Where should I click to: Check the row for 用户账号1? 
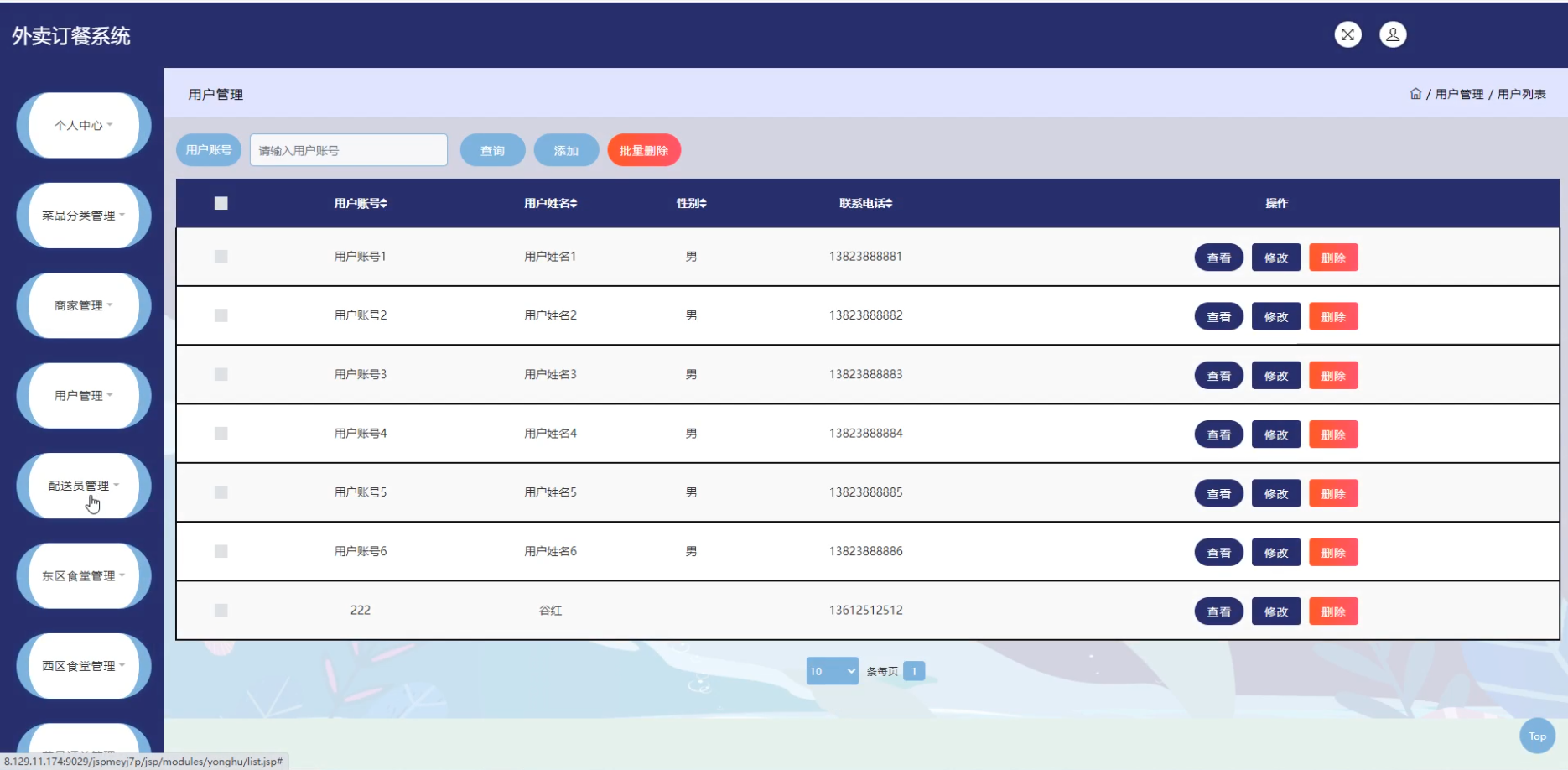(x=221, y=257)
